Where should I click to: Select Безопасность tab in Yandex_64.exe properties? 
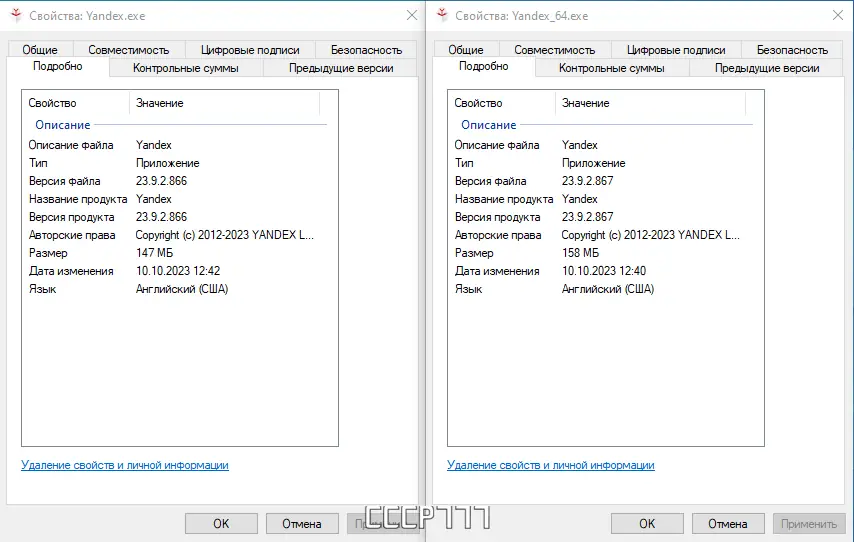pyautogui.click(x=792, y=50)
